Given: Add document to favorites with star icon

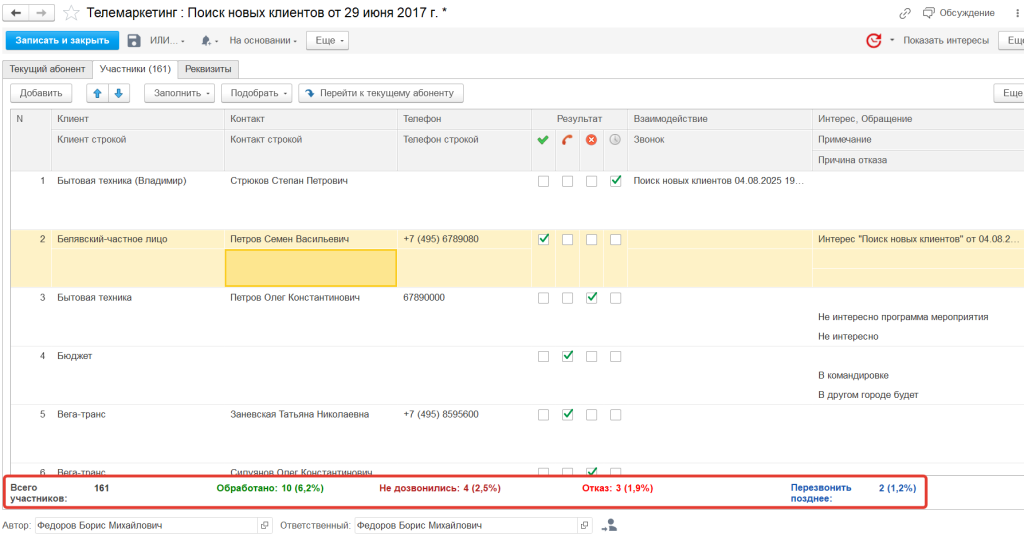Looking at the screenshot, I should click(71, 13).
